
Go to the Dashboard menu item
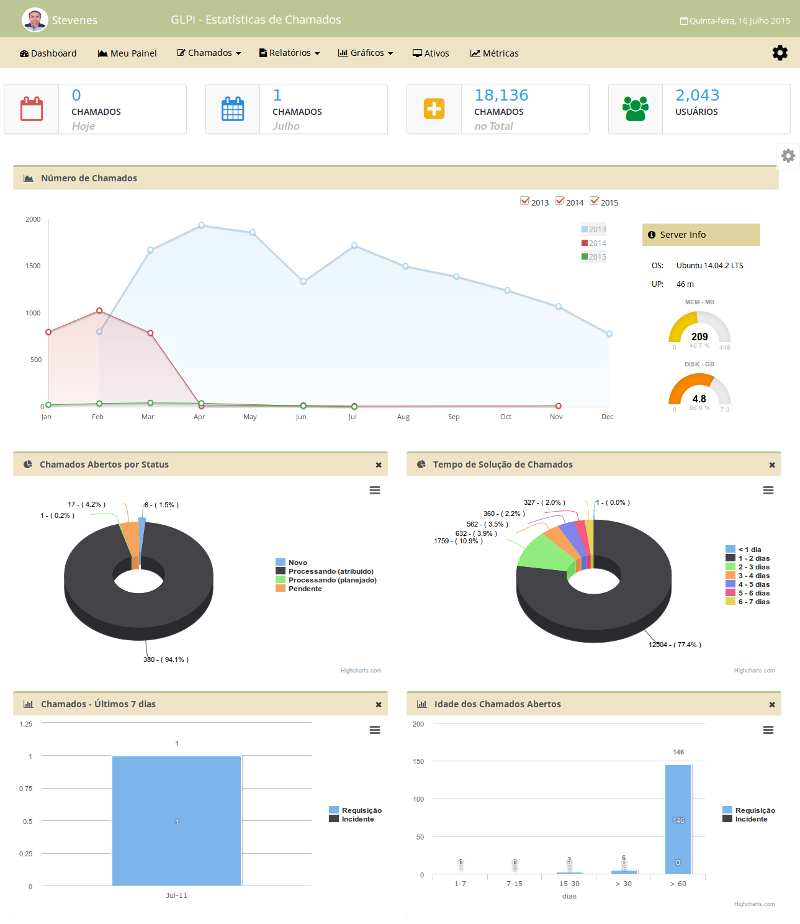[x=48, y=53]
